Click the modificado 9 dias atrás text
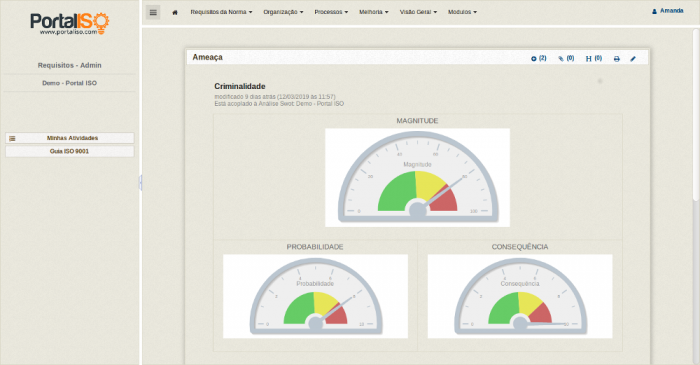The height and width of the screenshot is (365, 700). tap(275, 96)
